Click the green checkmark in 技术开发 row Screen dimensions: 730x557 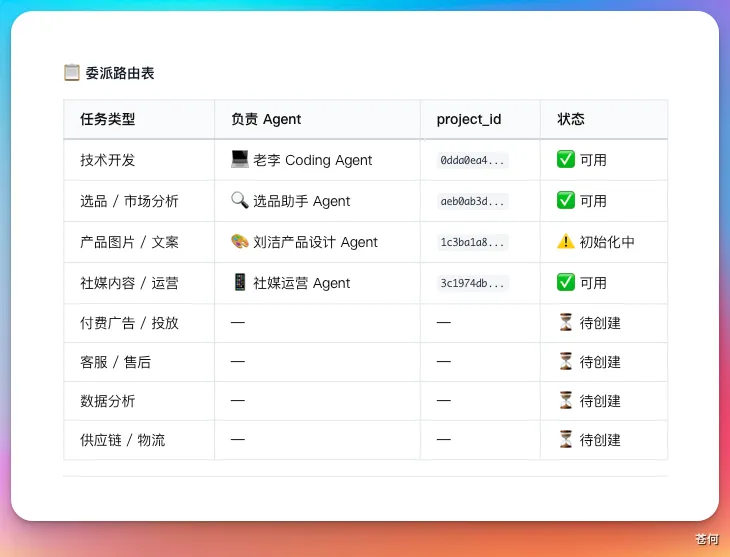tap(566, 159)
